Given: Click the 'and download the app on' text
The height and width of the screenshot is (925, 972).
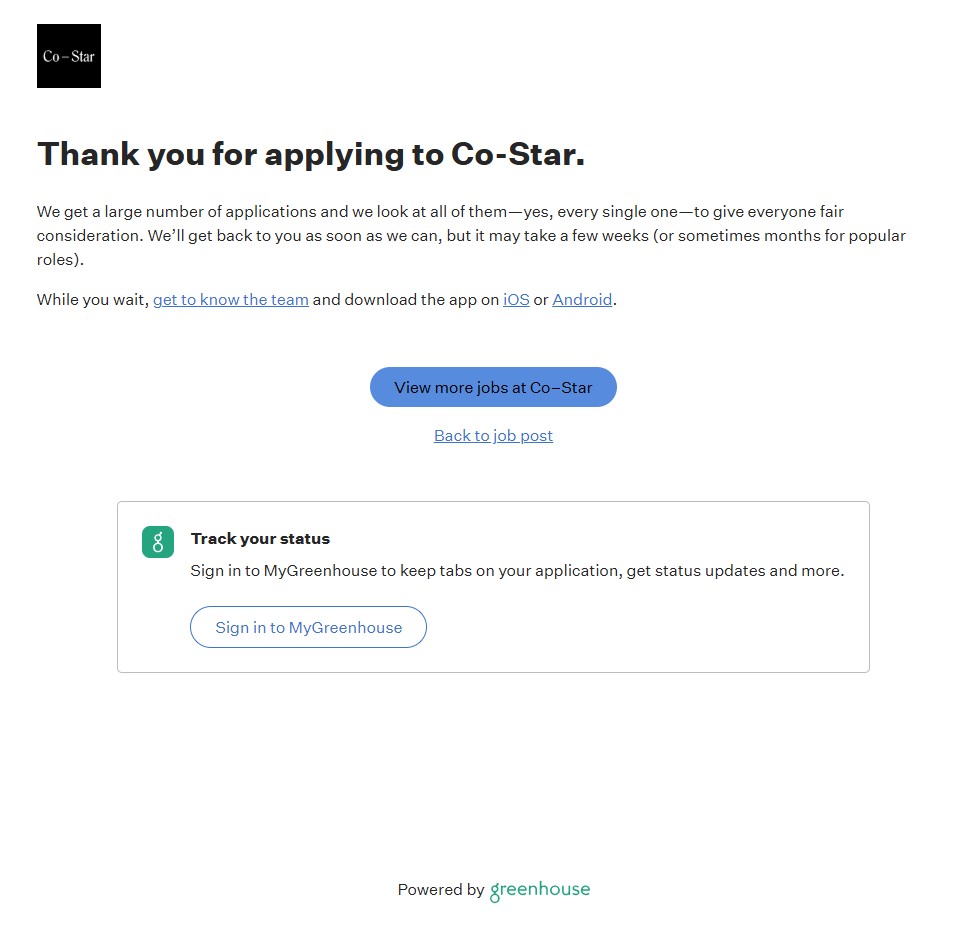Looking at the screenshot, I should pyautogui.click(x=405, y=299).
